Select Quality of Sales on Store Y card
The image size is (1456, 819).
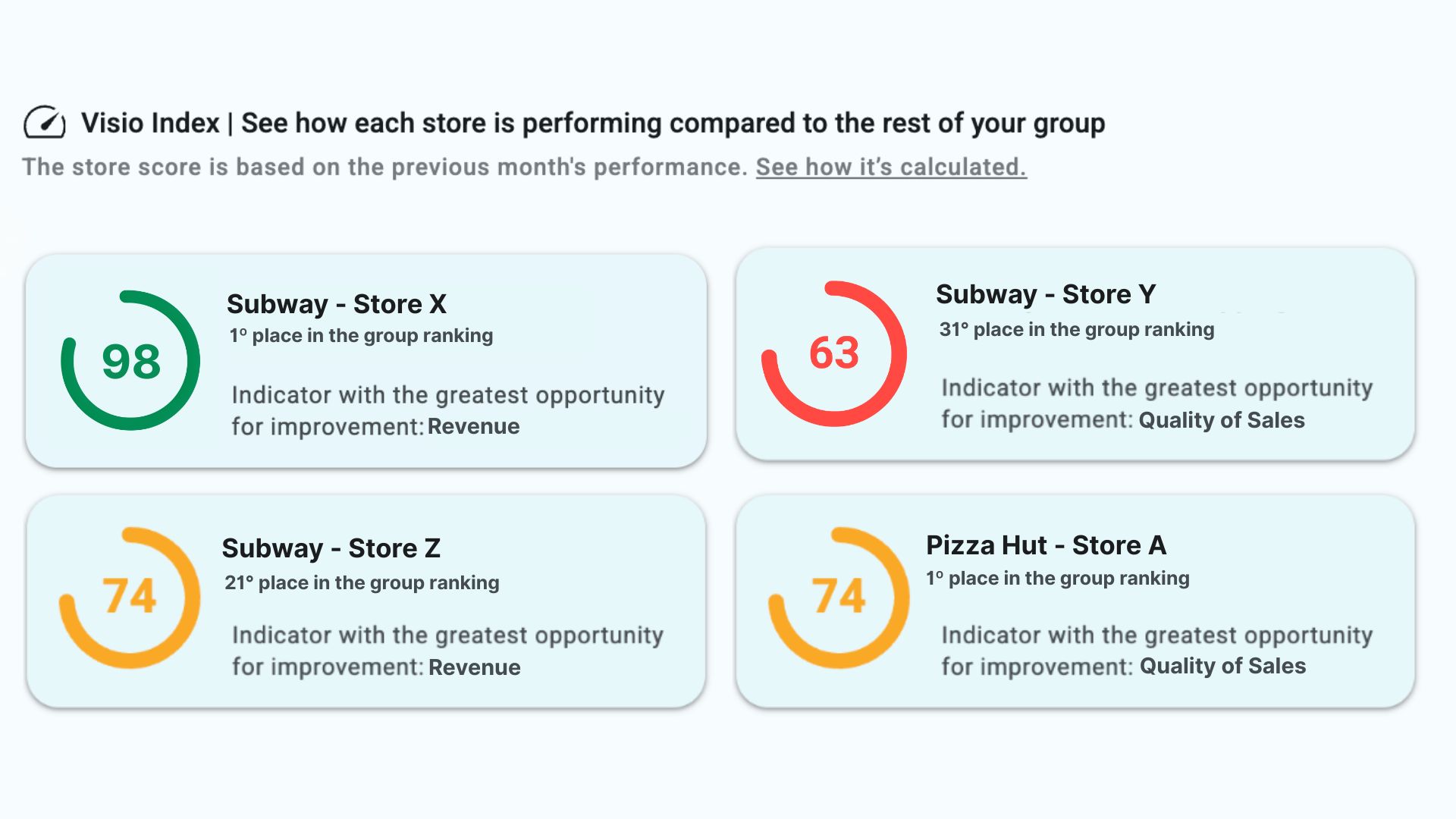(1222, 420)
